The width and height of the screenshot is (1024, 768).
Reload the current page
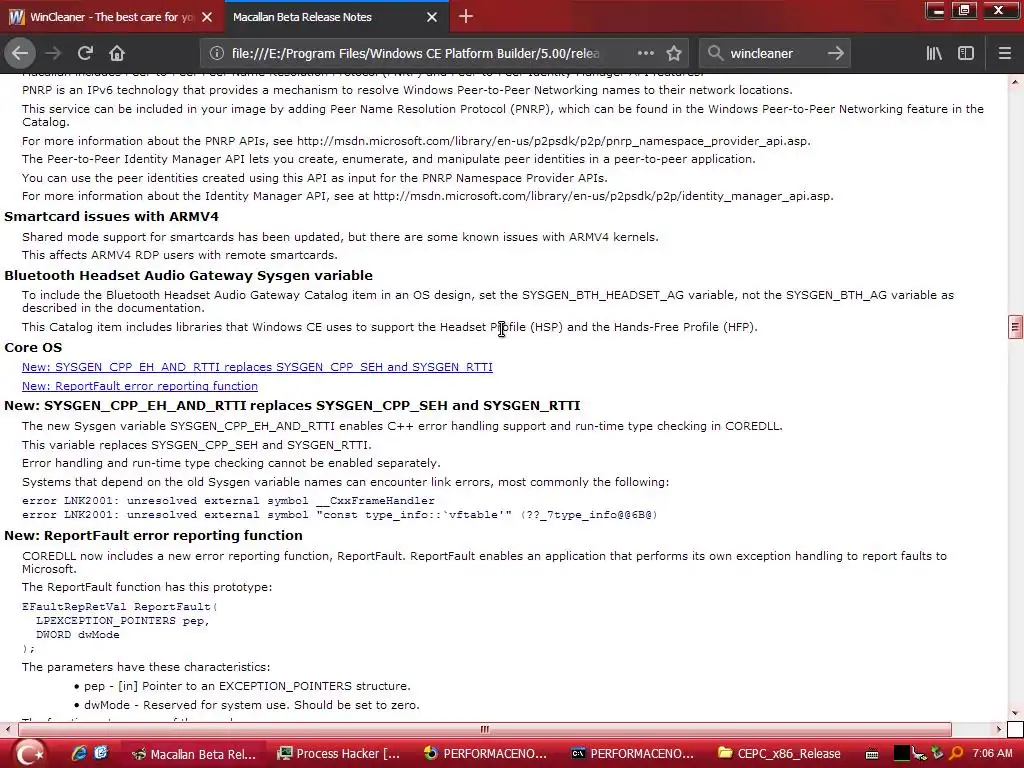pyautogui.click(x=85, y=54)
